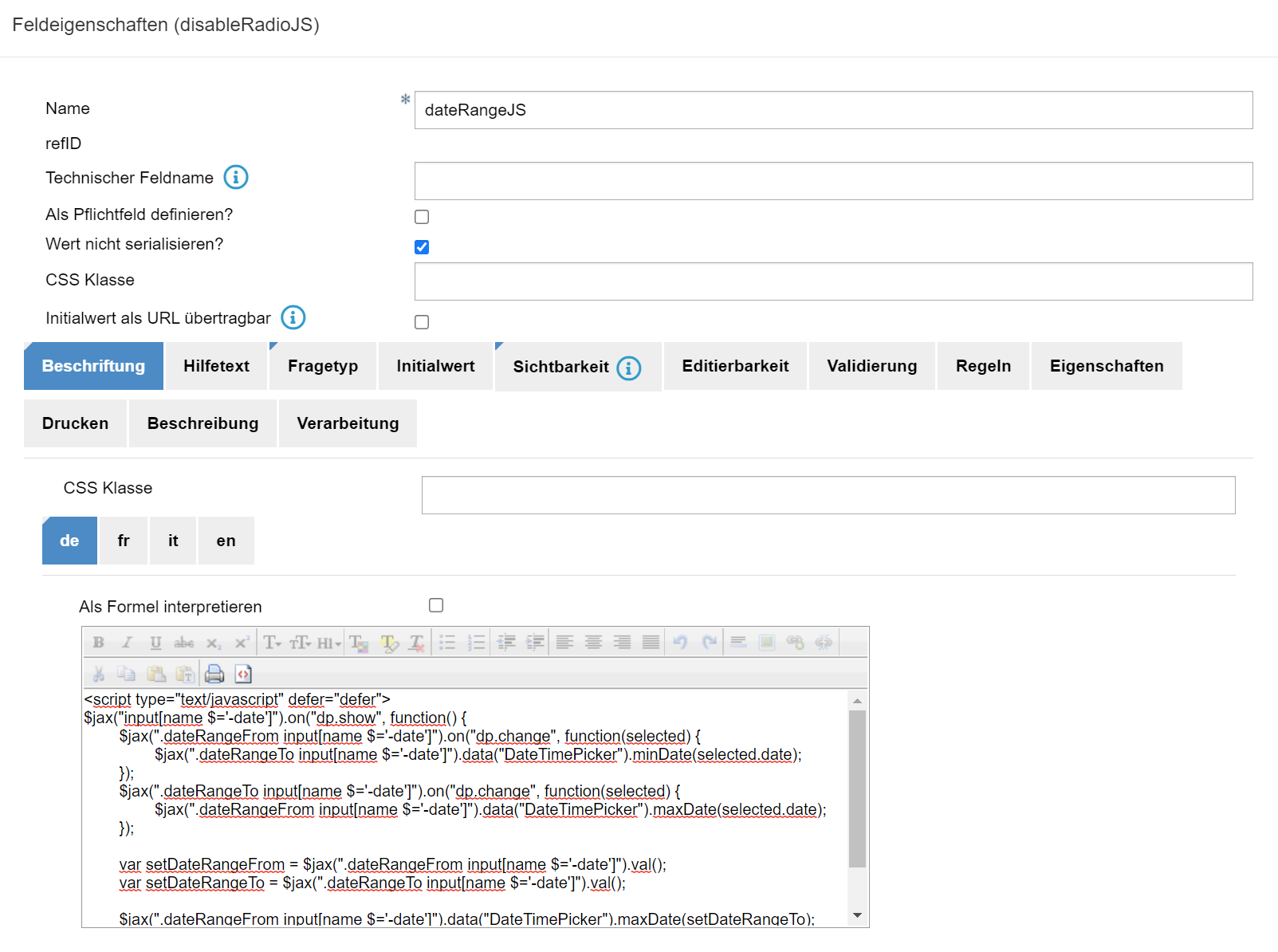Check 'Als Formel interpretieren' checkbox
Viewport: 1278px width, 952px height.
click(x=436, y=605)
